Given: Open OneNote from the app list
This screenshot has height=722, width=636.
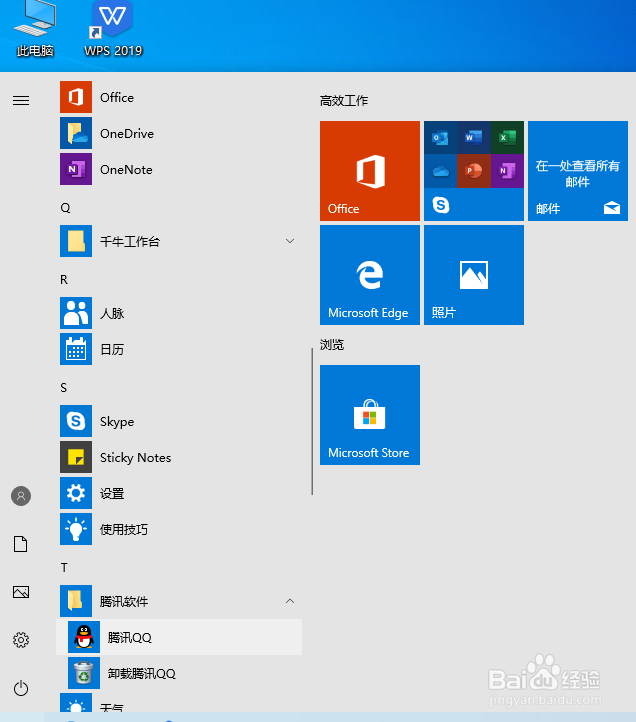Looking at the screenshot, I should point(180,169).
